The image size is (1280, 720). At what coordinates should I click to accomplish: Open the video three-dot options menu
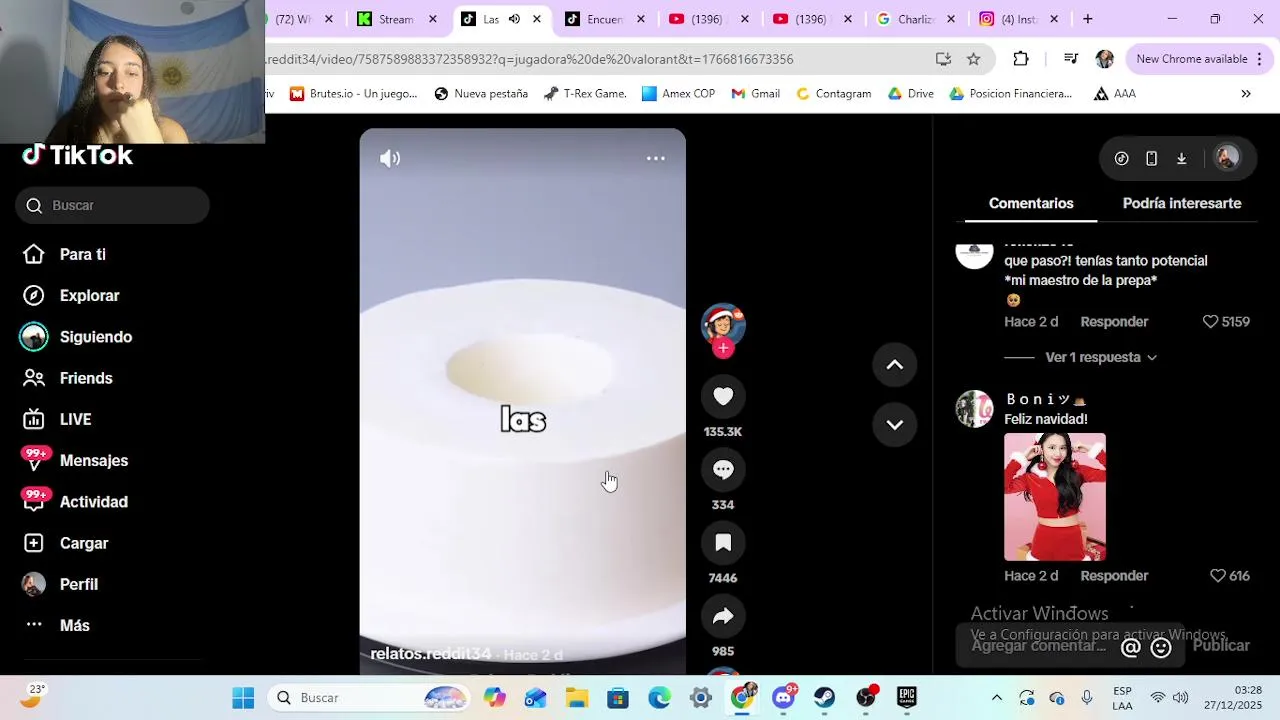click(x=655, y=158)
